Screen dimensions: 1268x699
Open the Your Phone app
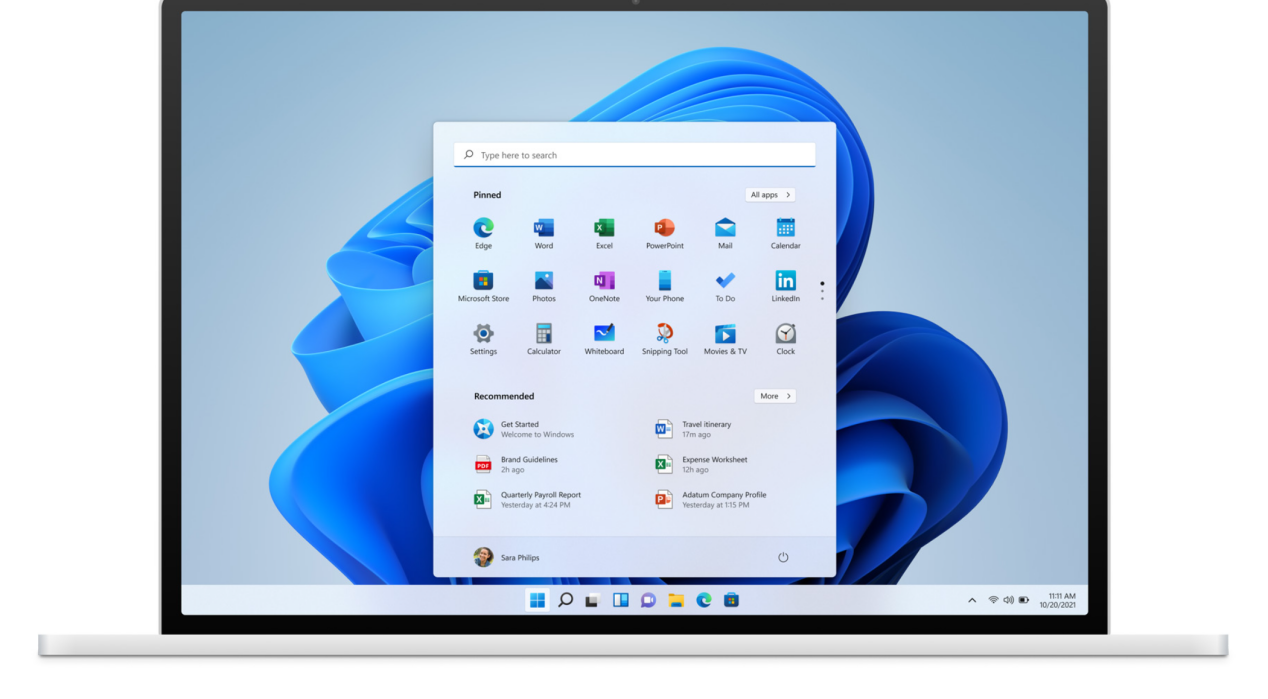coord(665,286)
